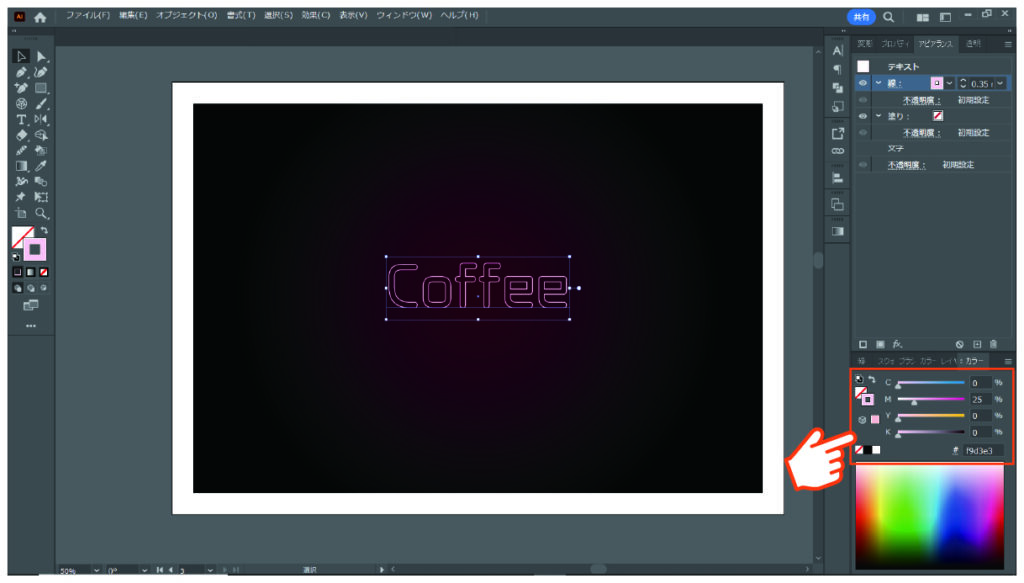Screen dimensions: 1024x583
Task: Select the Eyedropper tool
Action: [x=41, y=166]
